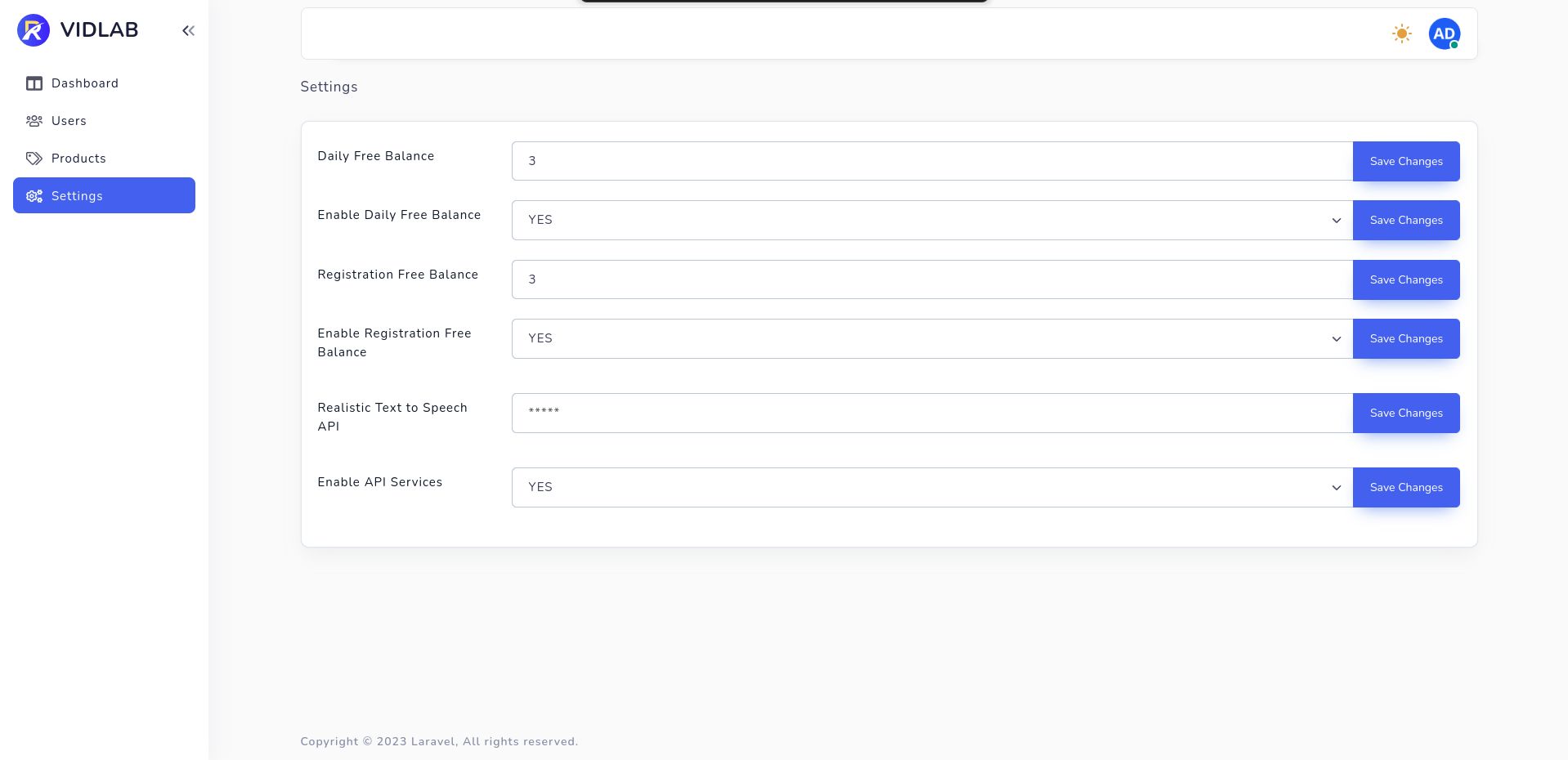Click the Users group icon in sidebar
Screen dimensions: 1568x760
coord(34,121)
